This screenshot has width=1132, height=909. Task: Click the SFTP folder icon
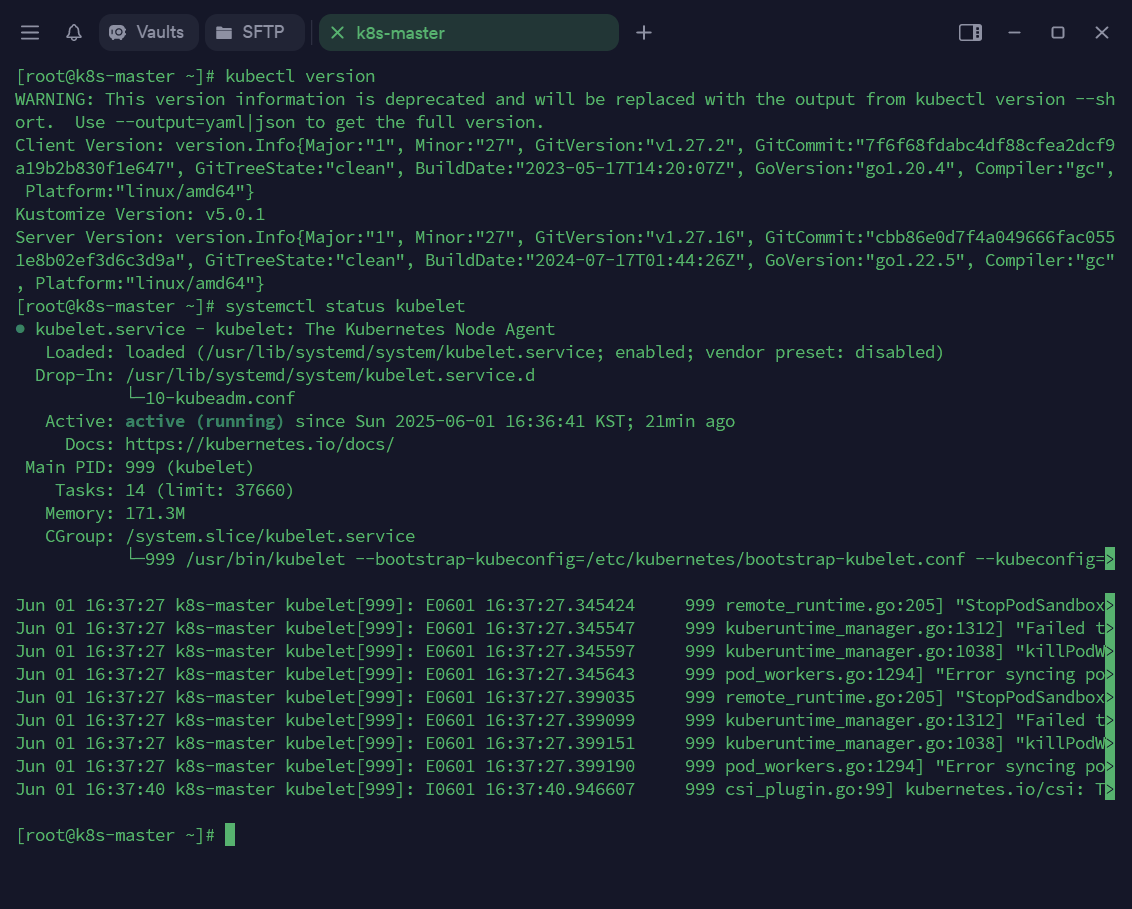click(x=224, y=33)
